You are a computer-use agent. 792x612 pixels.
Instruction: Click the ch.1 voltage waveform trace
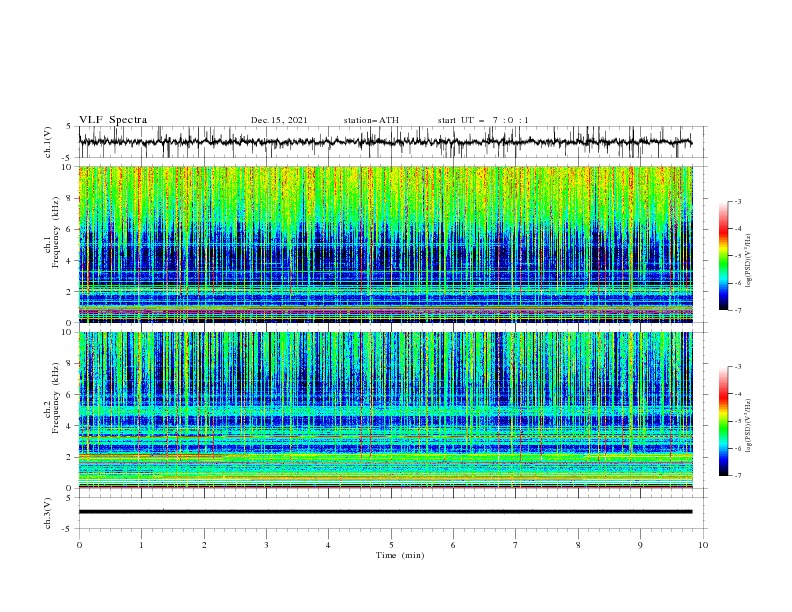point(385,142)
